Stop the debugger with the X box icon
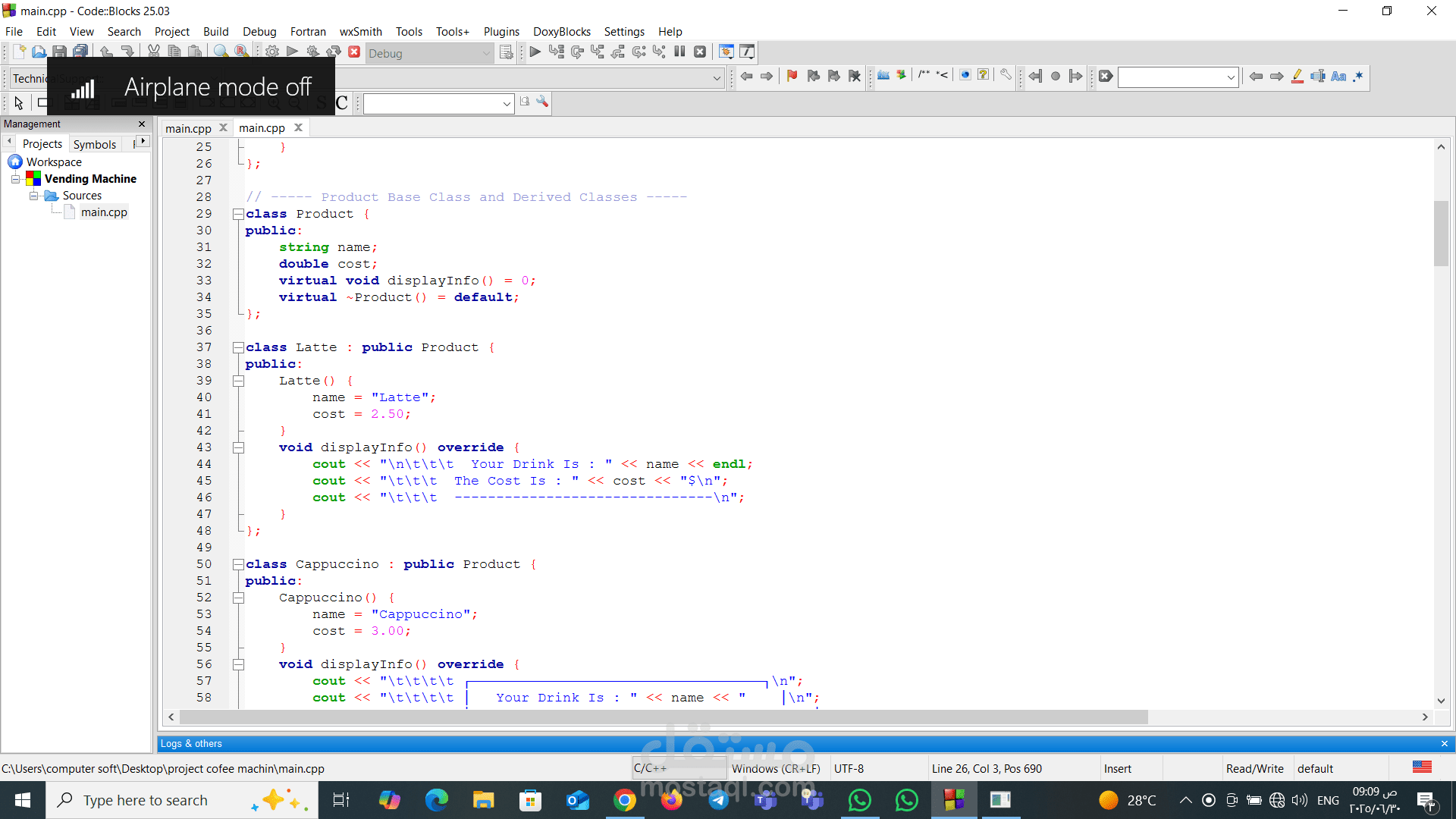Viewport: 1456px width, 819px height. coord(700,52)
